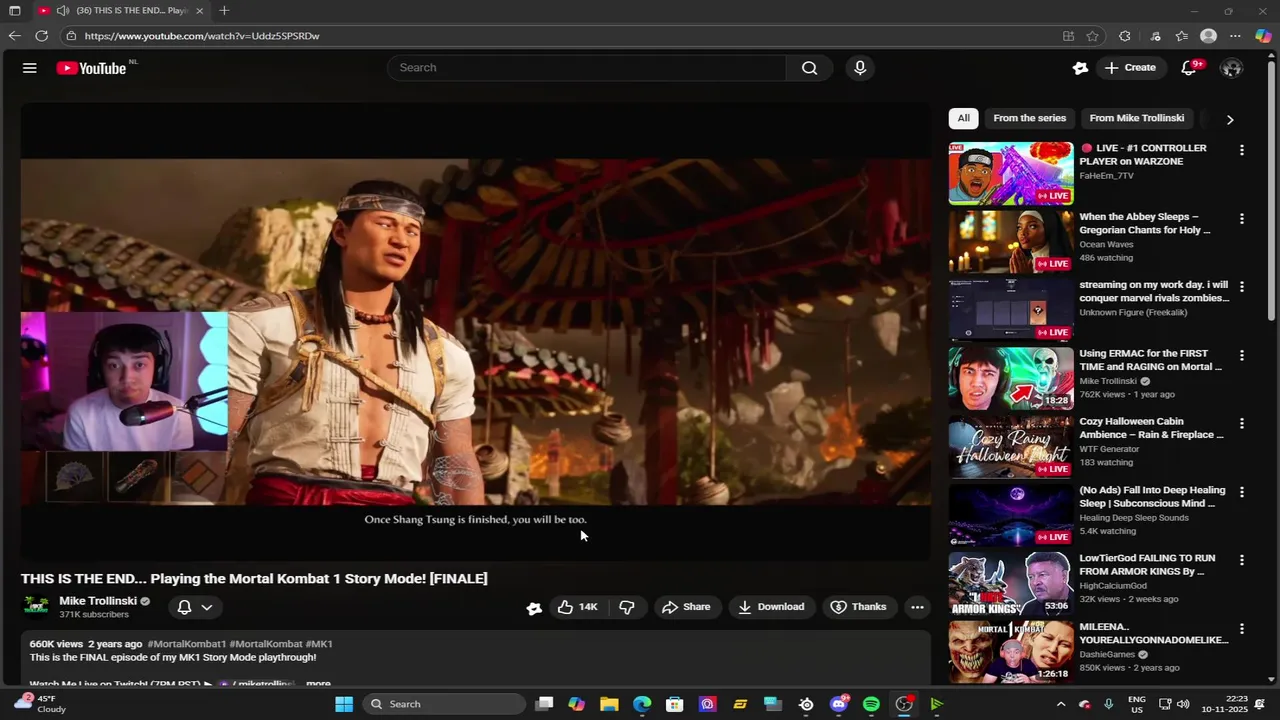Screen dimensions: 1280x720
Task: Click the main video player frame
Action: point(476,331)
